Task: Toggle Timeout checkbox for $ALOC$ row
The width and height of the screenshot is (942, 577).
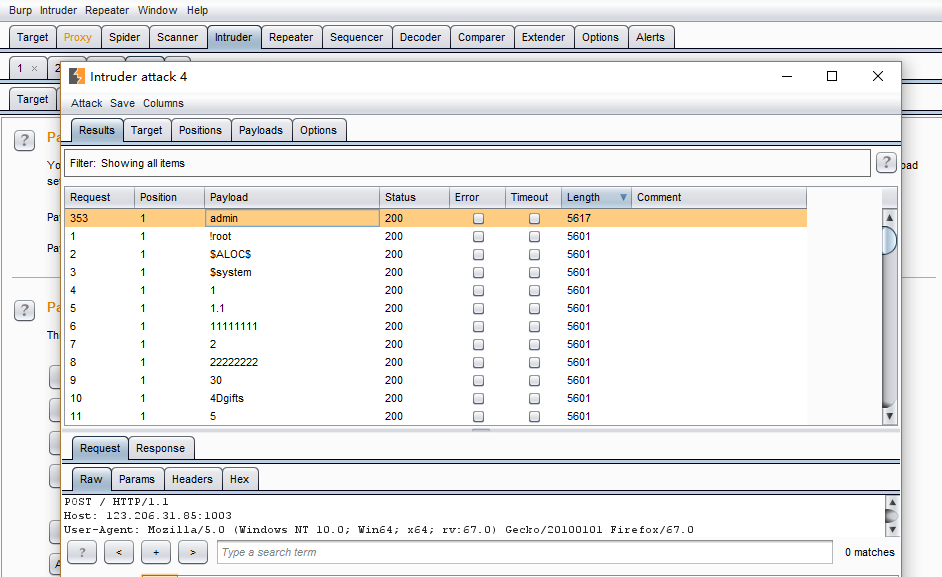Action: pyautogui.click(x=534, y=254)
